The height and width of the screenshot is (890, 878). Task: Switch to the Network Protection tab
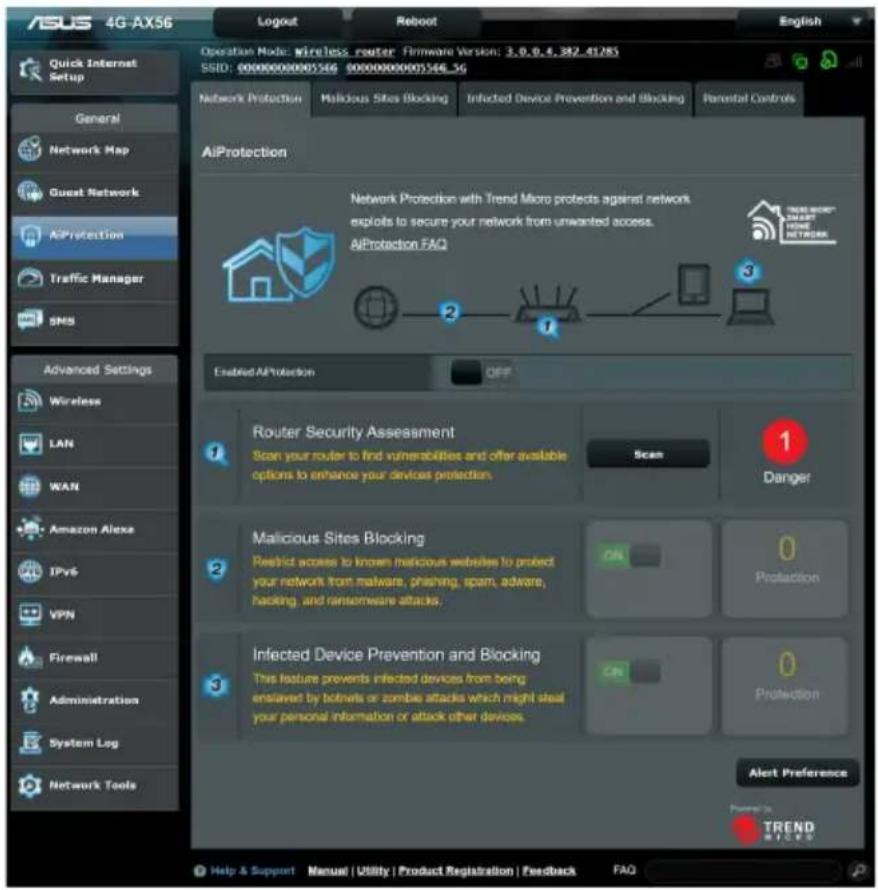(250, 99)
